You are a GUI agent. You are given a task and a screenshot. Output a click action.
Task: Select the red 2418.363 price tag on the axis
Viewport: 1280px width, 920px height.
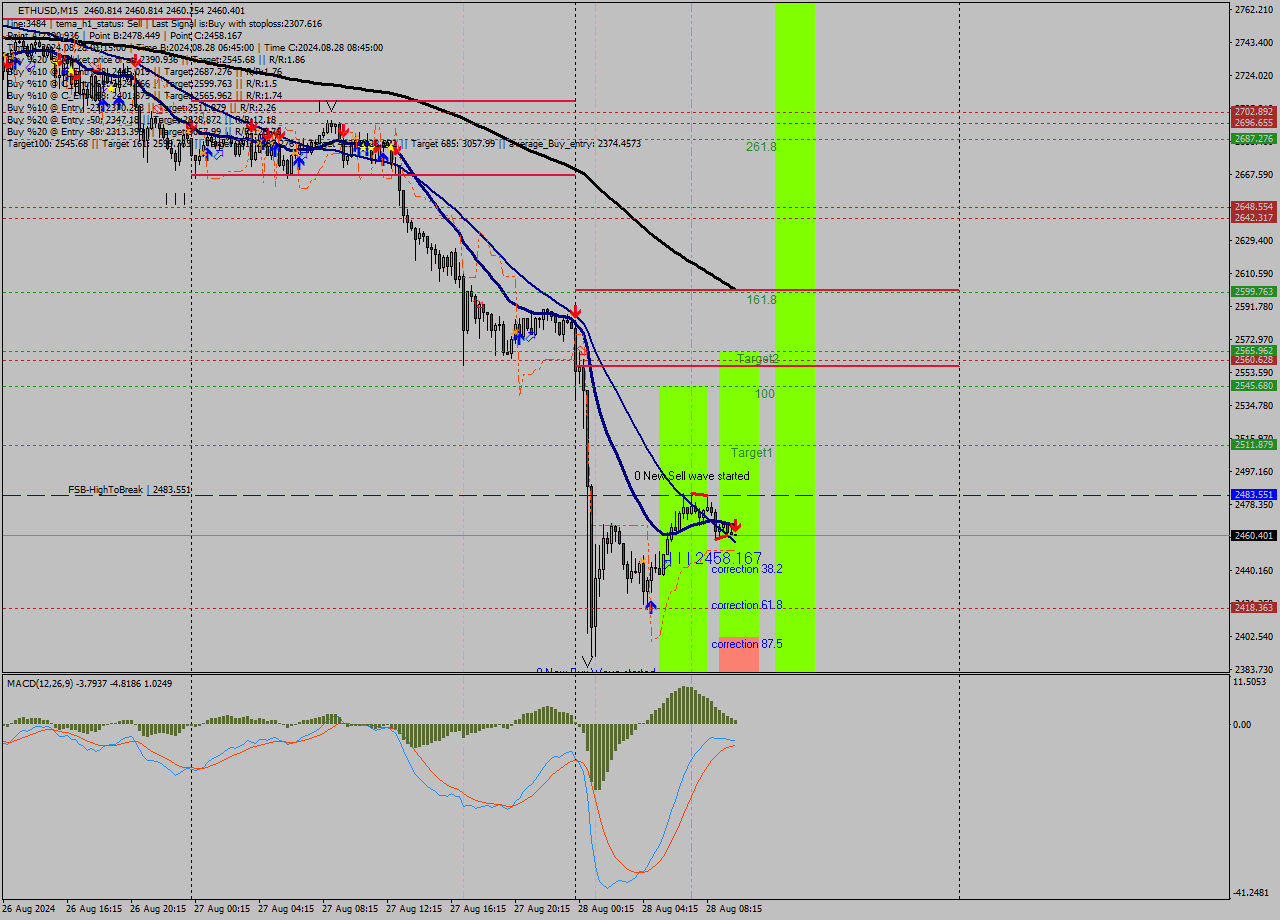click(x=1252, y=607)
